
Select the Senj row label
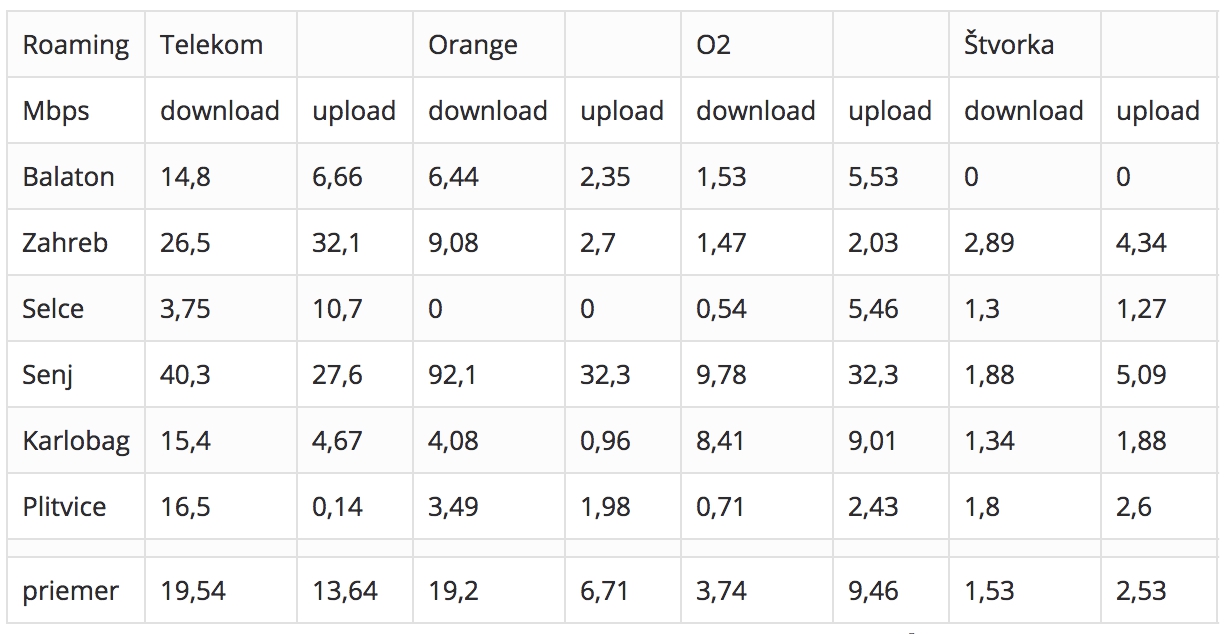click(x=48, y=375)
